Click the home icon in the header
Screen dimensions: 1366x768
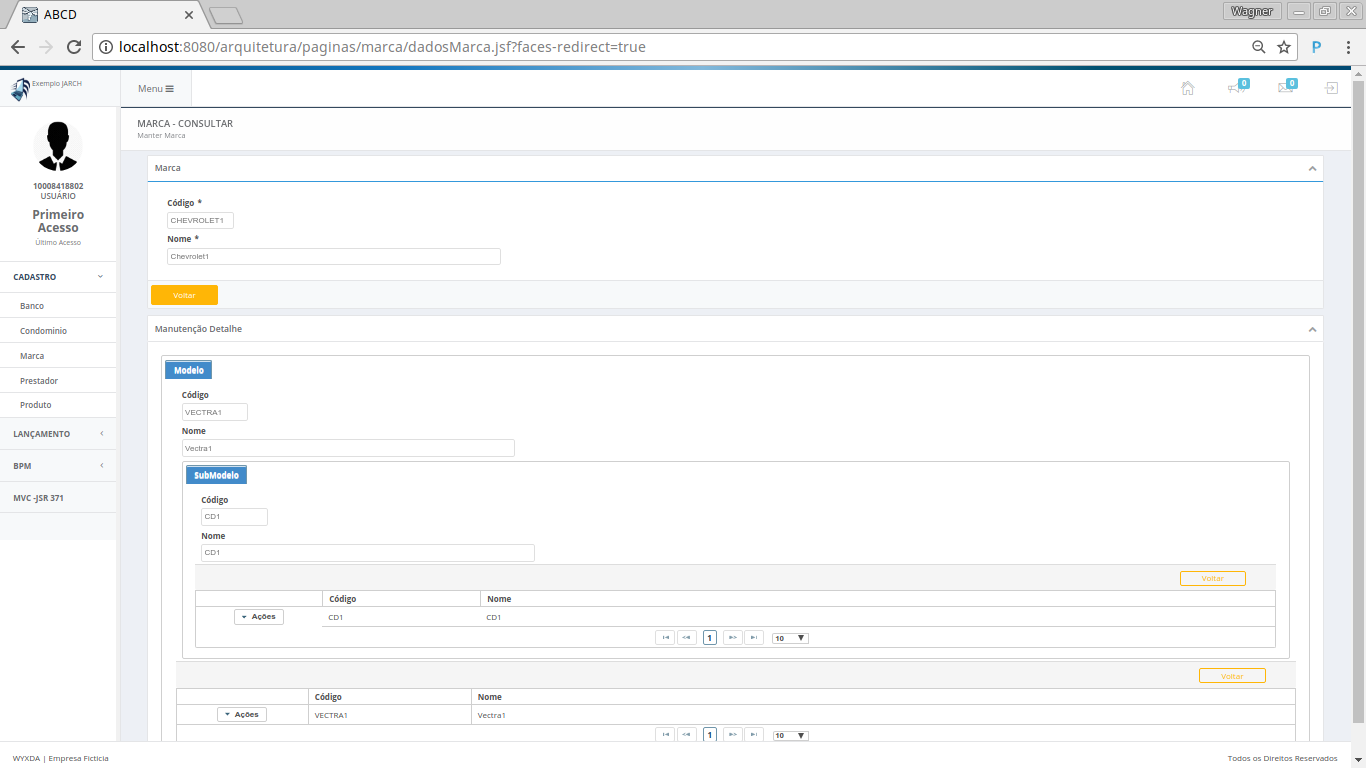[x=1187, y=88]
